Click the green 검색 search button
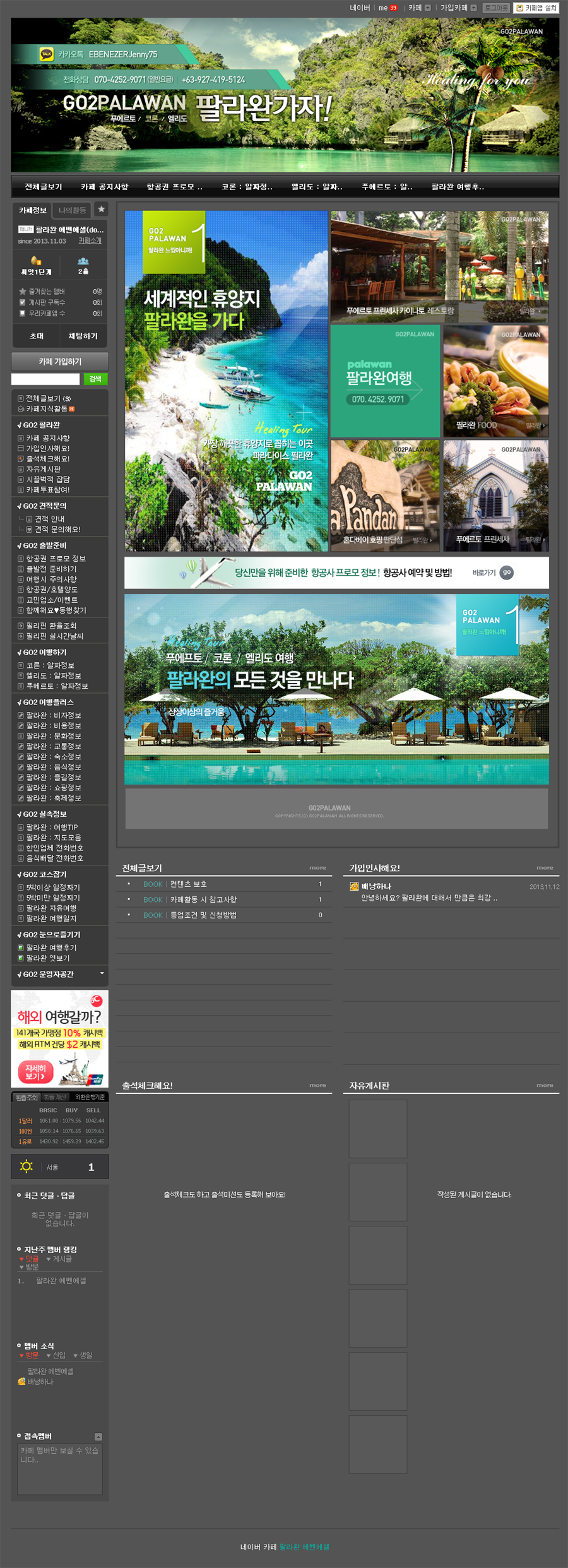This screenshot has height=1568, width=568. 95,379
